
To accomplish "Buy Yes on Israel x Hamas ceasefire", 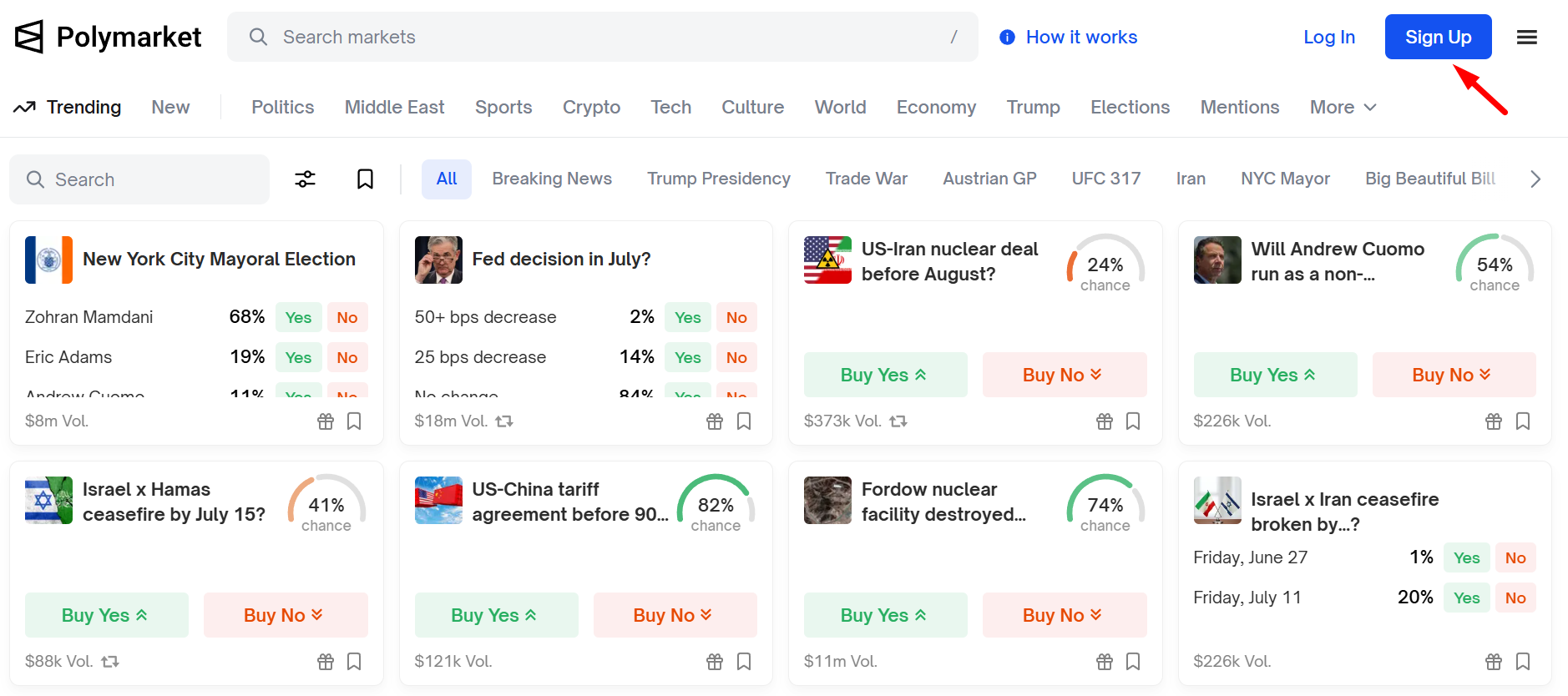I will [x=106, y=615].
